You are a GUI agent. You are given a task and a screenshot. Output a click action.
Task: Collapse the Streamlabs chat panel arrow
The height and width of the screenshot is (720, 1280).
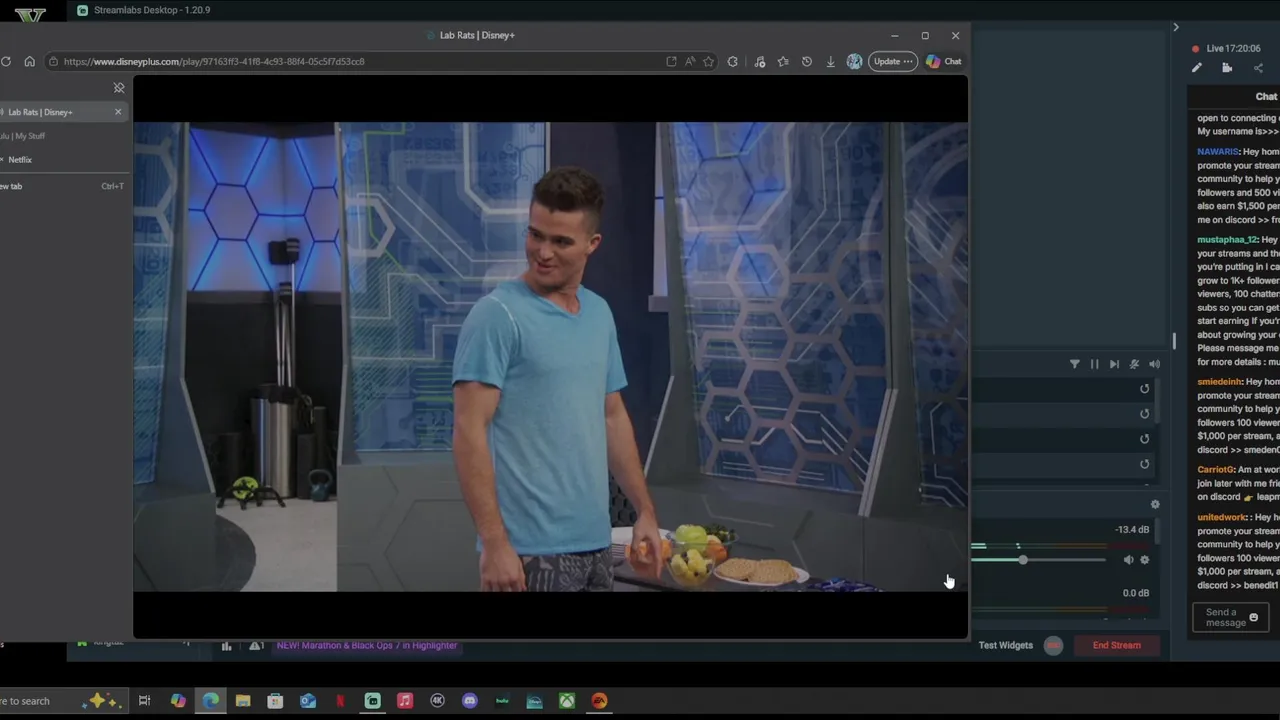pyautogui.click(x=1176, y=27)
